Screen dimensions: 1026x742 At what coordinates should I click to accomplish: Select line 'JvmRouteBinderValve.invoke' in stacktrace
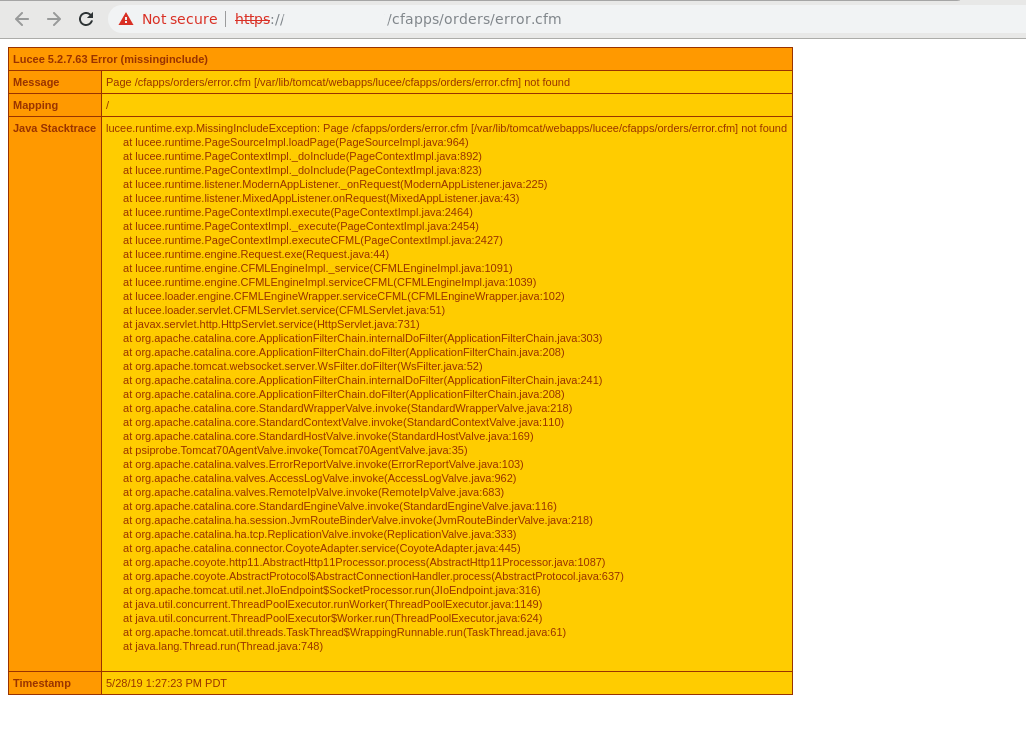tap(358, 520)
